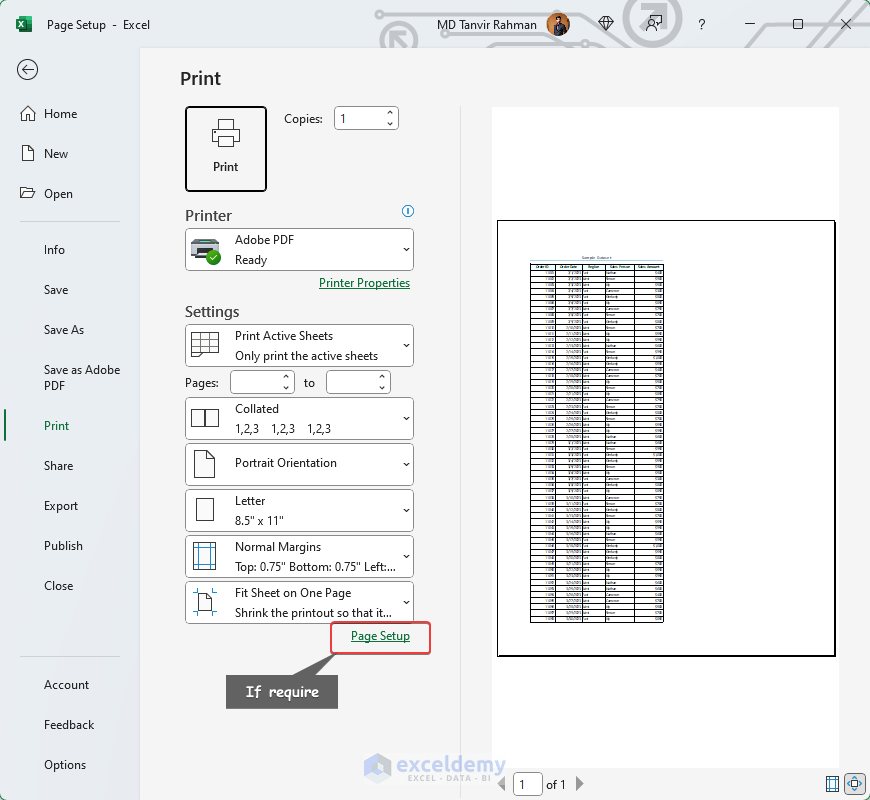The width and height of the screenshot is (870, 800).
Task: Decrease the Pages to value
Action: [x=382, y=388]
